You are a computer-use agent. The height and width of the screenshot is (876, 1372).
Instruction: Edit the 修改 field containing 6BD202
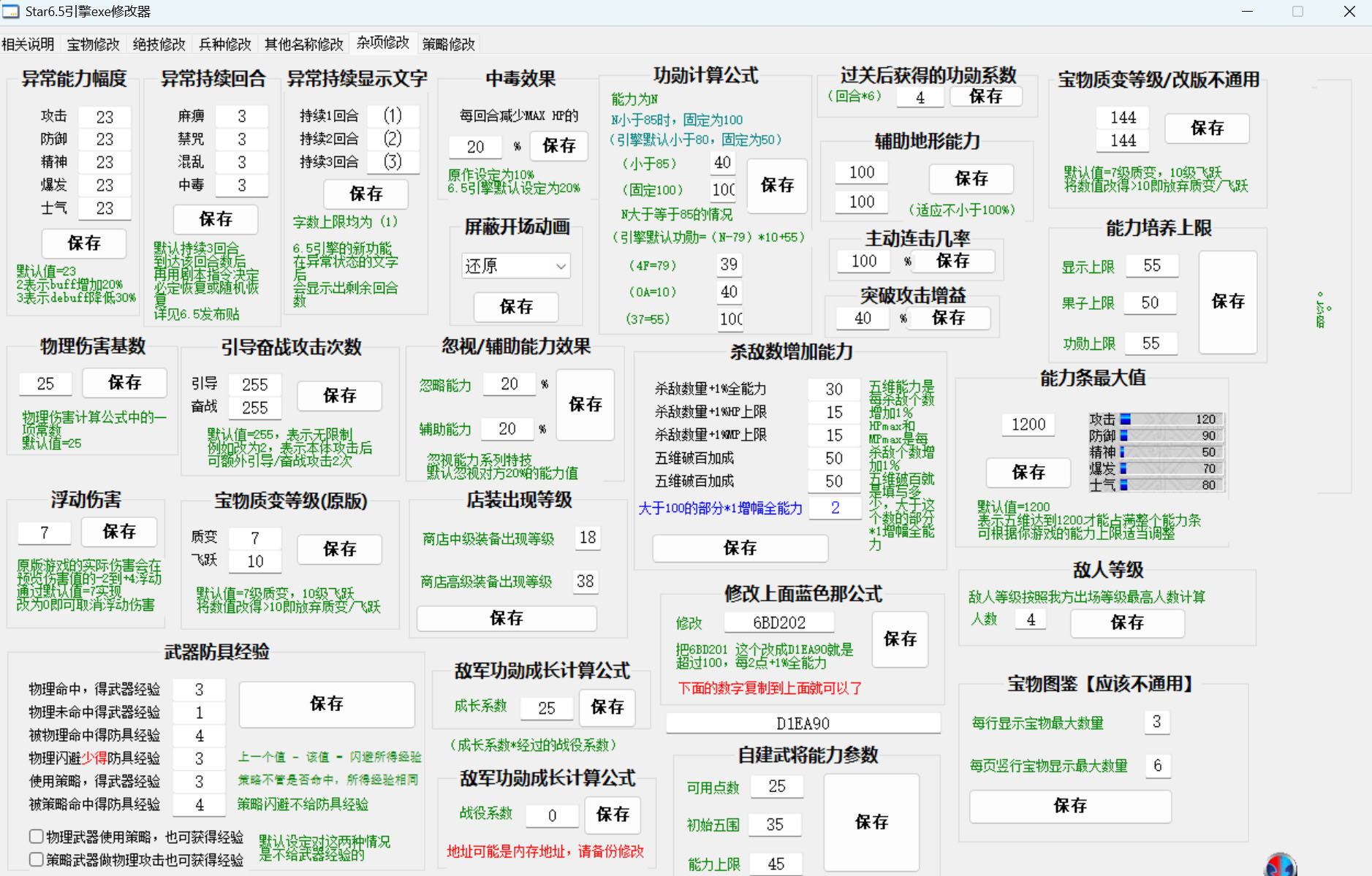[x=779, y=622]
